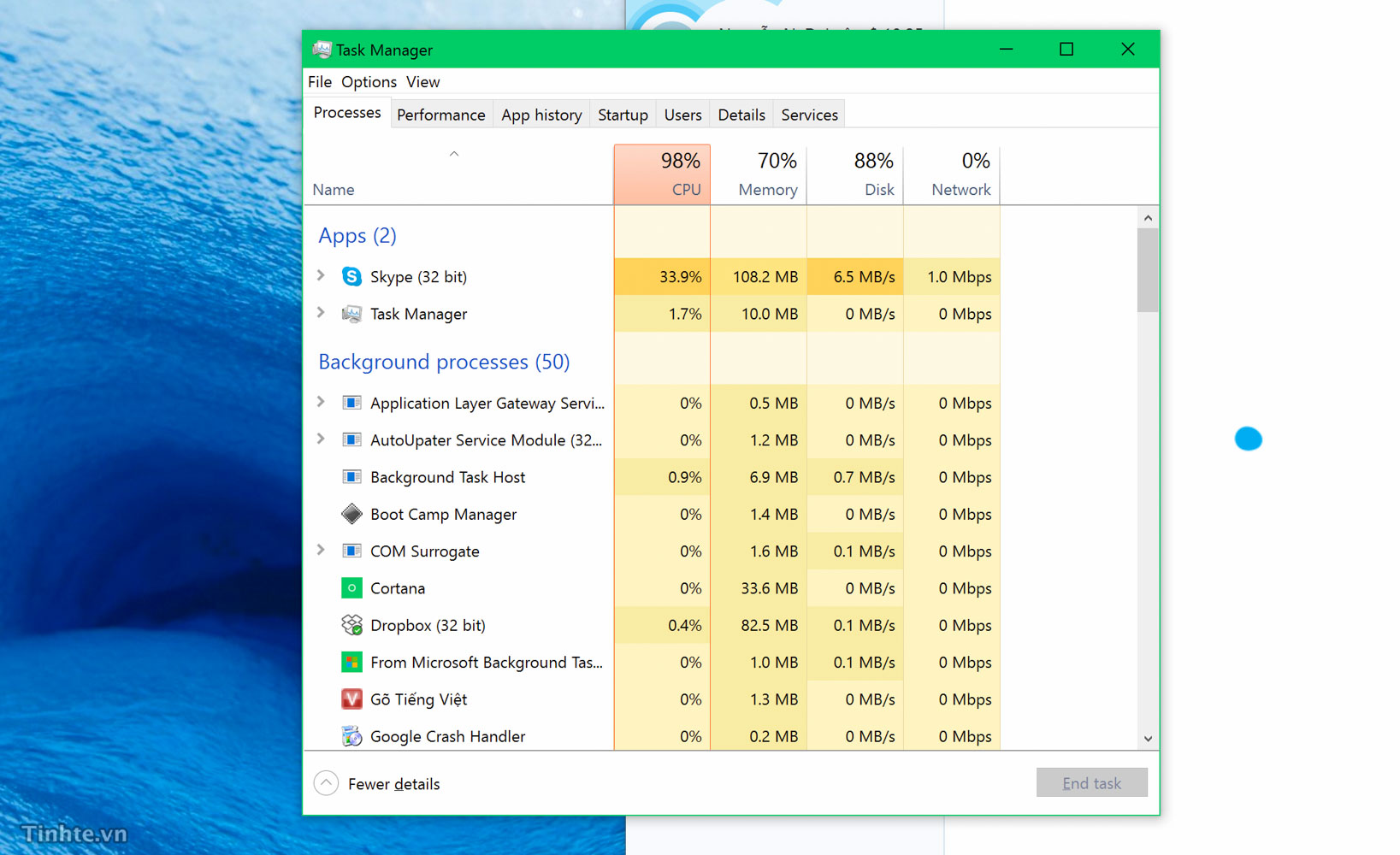This screenshot has width=1400, height=855.
Task: Click the vertical scrollbar thumb
Action: tap(1148, 270)
